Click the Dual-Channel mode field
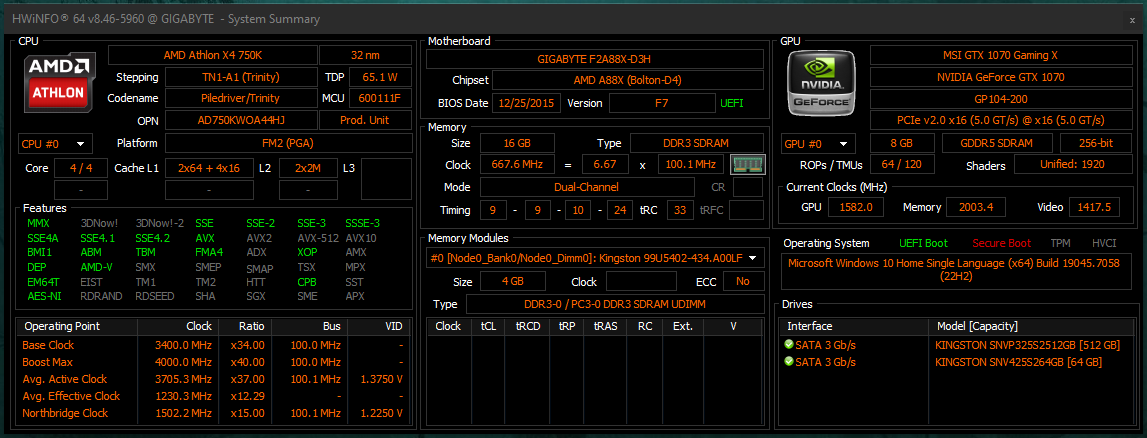This screenshot has height=438, width=1147. (585, 187)
